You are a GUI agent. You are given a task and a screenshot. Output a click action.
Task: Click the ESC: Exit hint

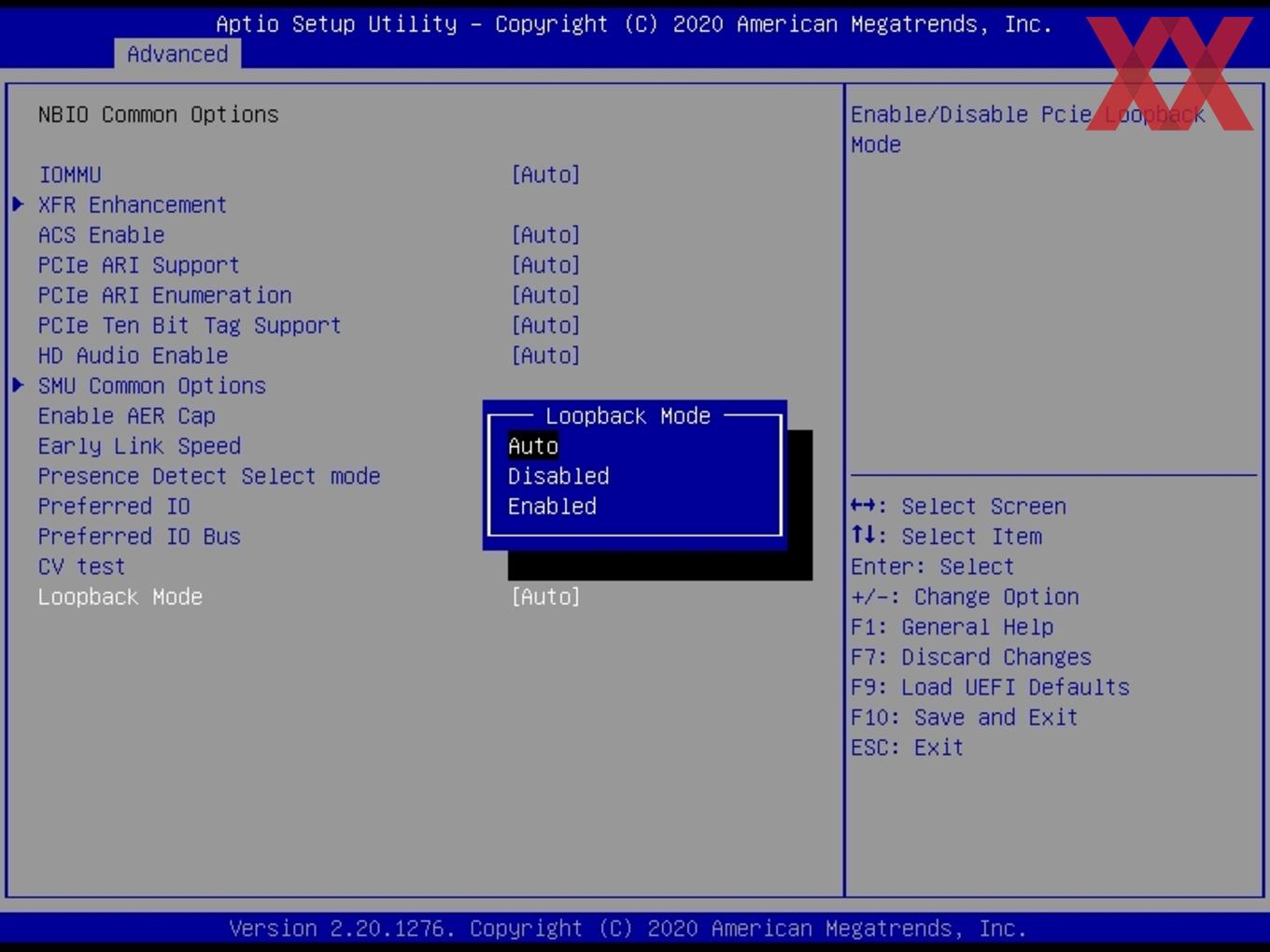point(907,747)
